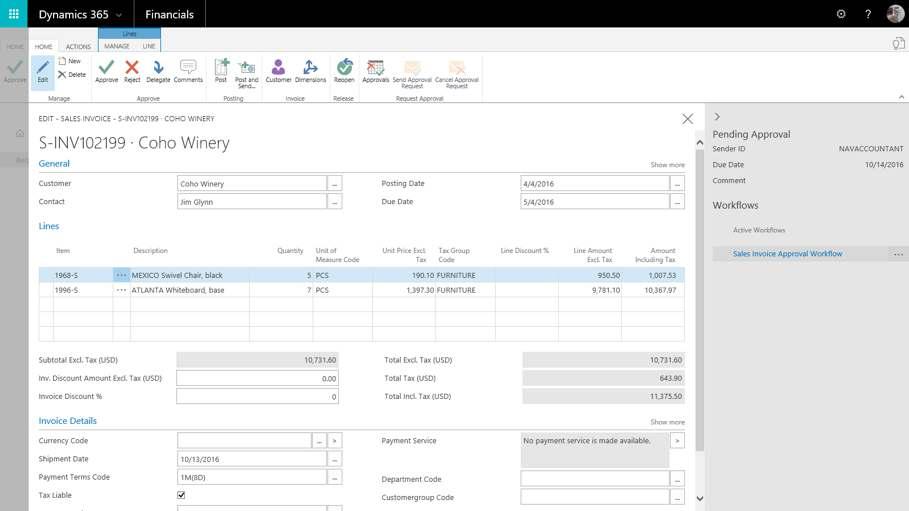
Task: Click the Edit pencil icon
Action: pyautogui.click(x=43, y=72)
